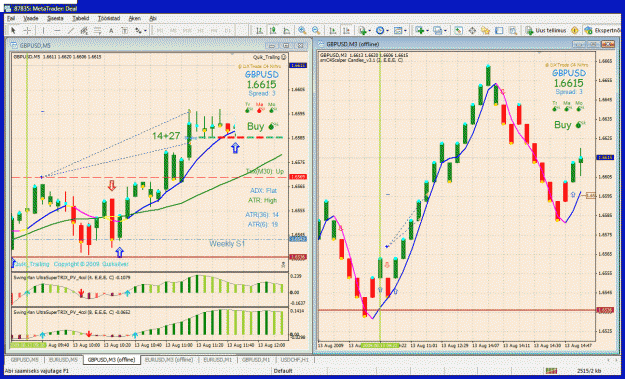Click the Quik_Trailing expert label
Viewport: 625px width, 379px height.
click(x=269, y=57)
